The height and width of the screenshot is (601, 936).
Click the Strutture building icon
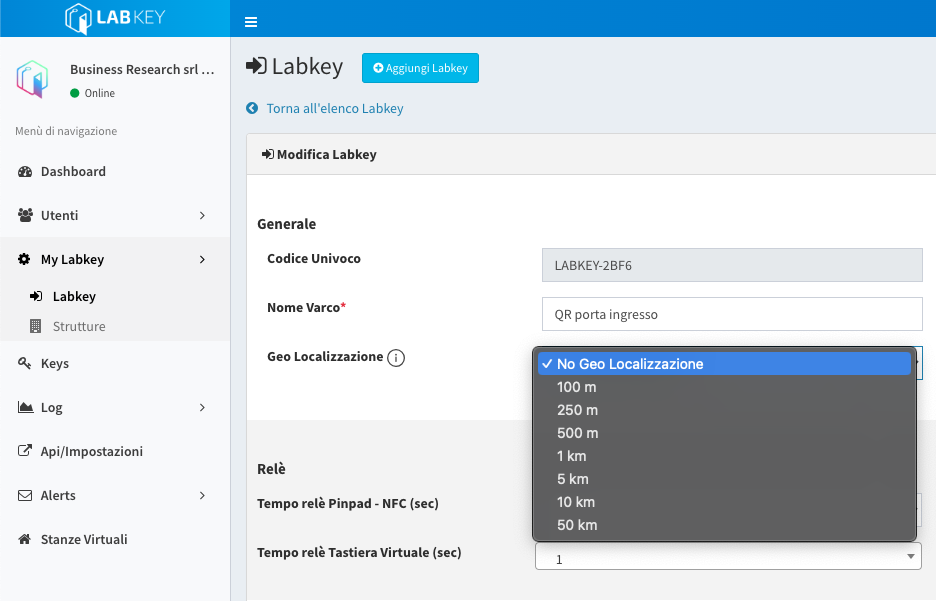point(35,326)
